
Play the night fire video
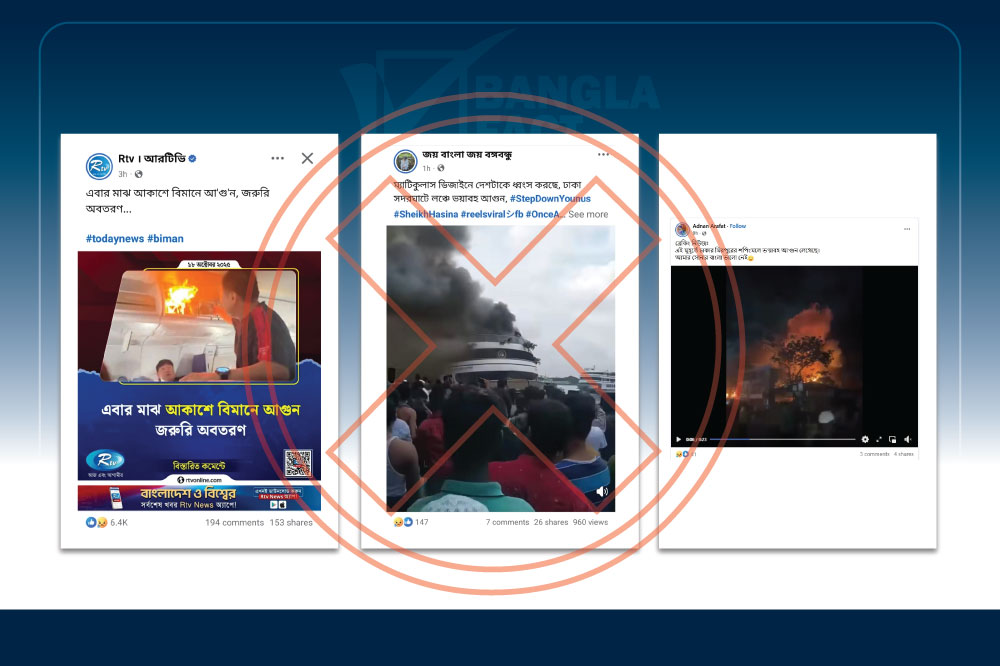[679, 439]
